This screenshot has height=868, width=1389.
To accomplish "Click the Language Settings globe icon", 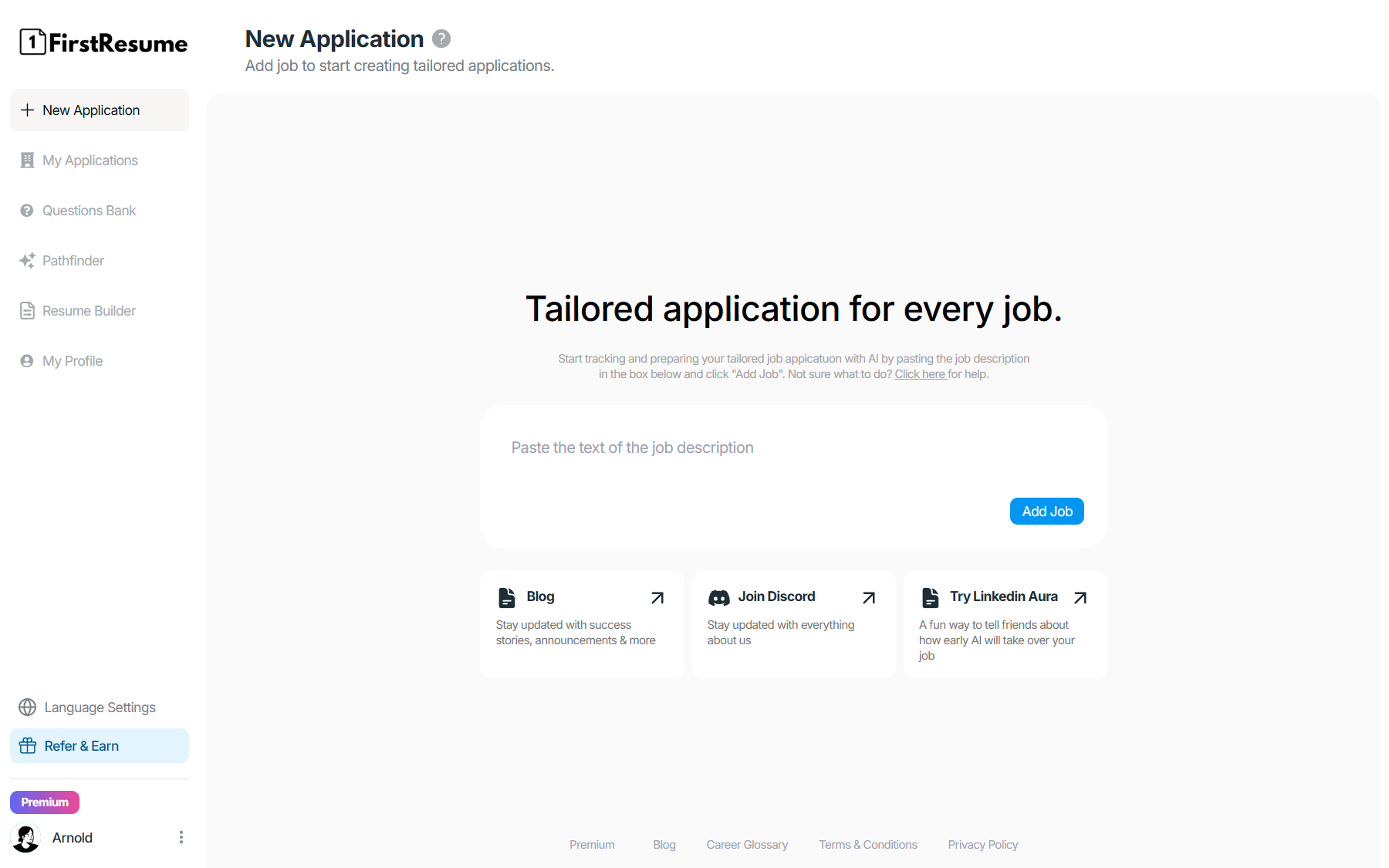I will (27, 707).
